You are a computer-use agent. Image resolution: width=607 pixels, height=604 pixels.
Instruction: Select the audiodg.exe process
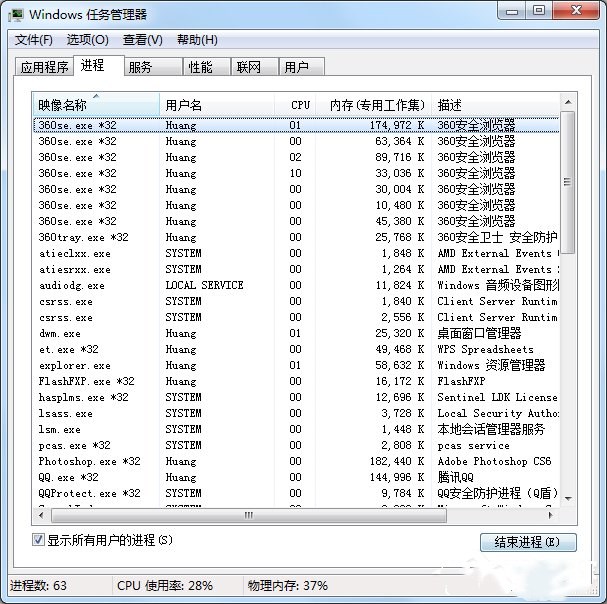point(296,285)
